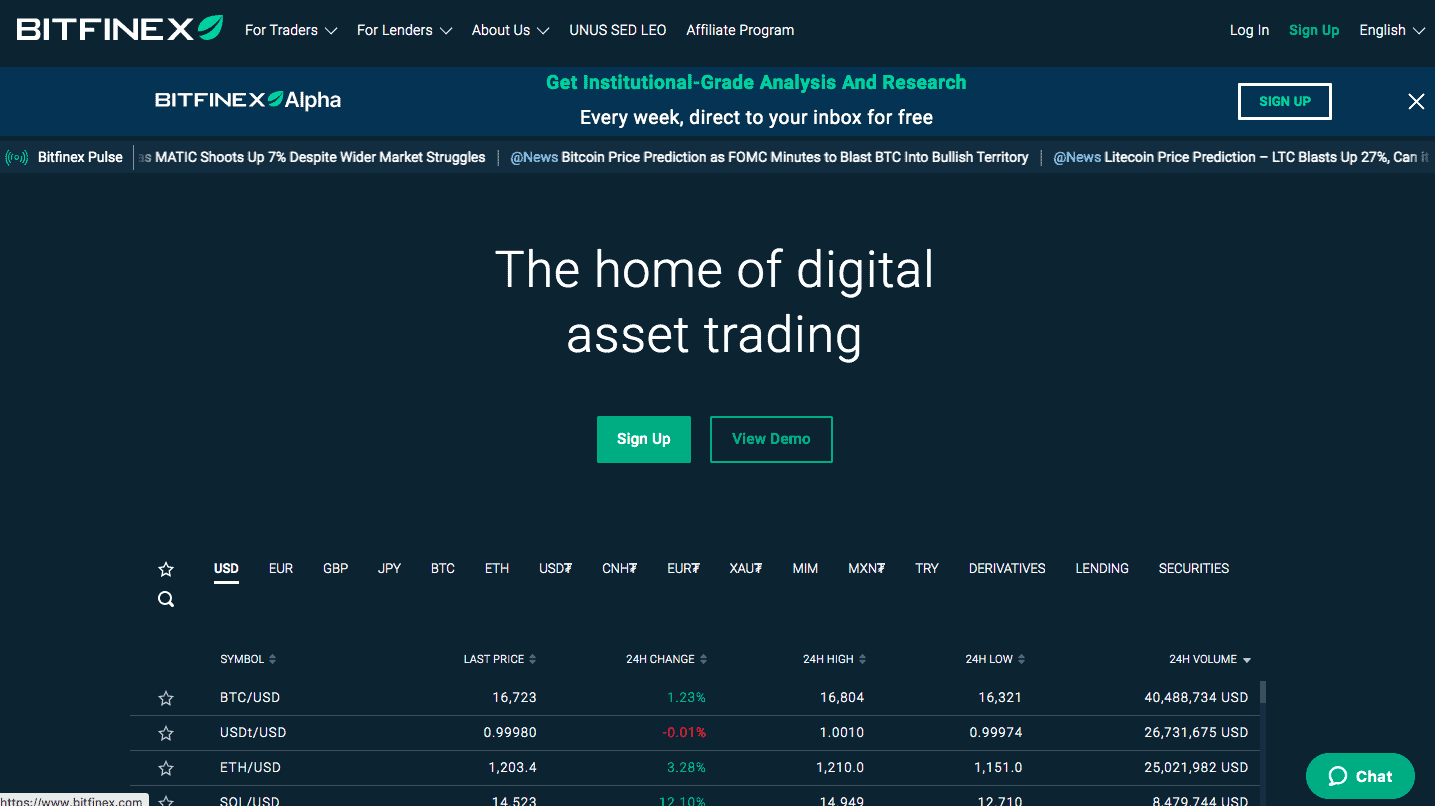Open the Bitfinex Pulse broadcast icon
The width and height of the screenshot is (1435, 806).
tap(16, 157)
